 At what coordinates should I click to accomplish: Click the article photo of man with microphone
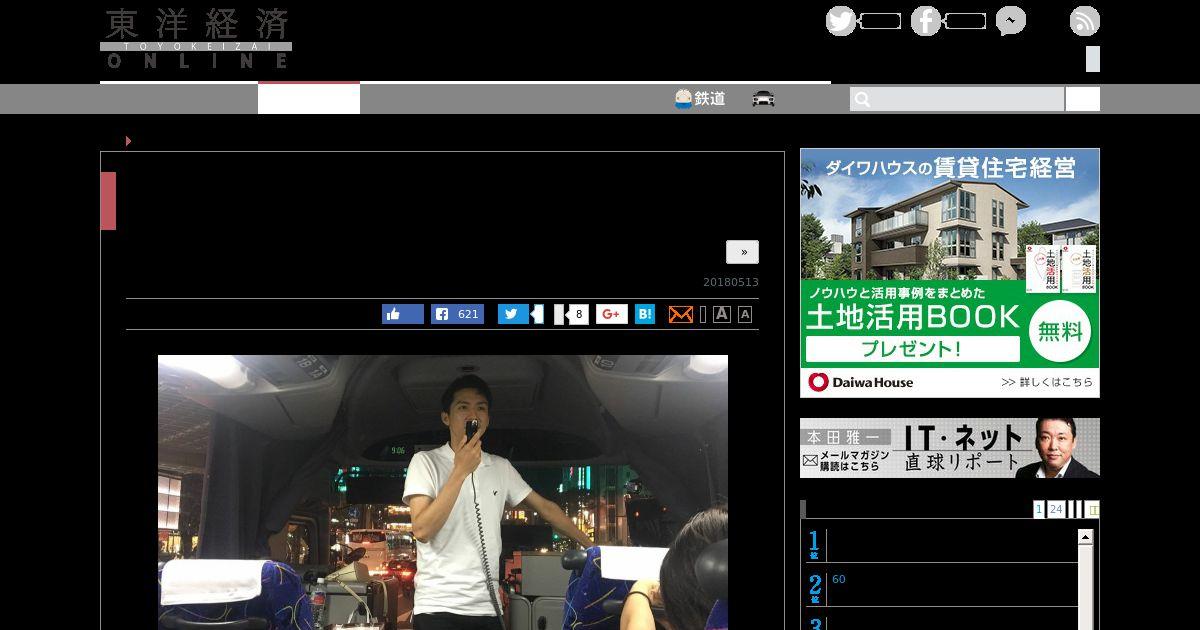443,492
